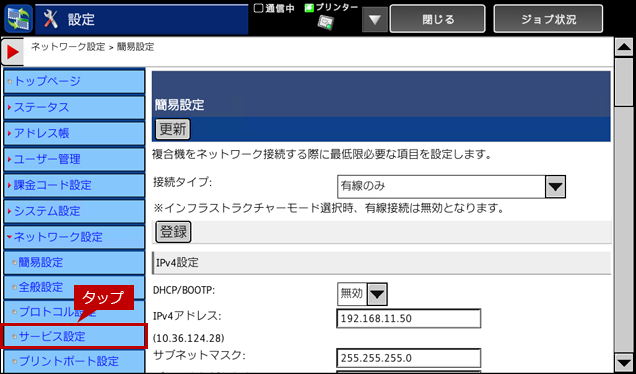Click the red play arrow icon
This screenshot has height=374, width=636.
tap(13, 52)
